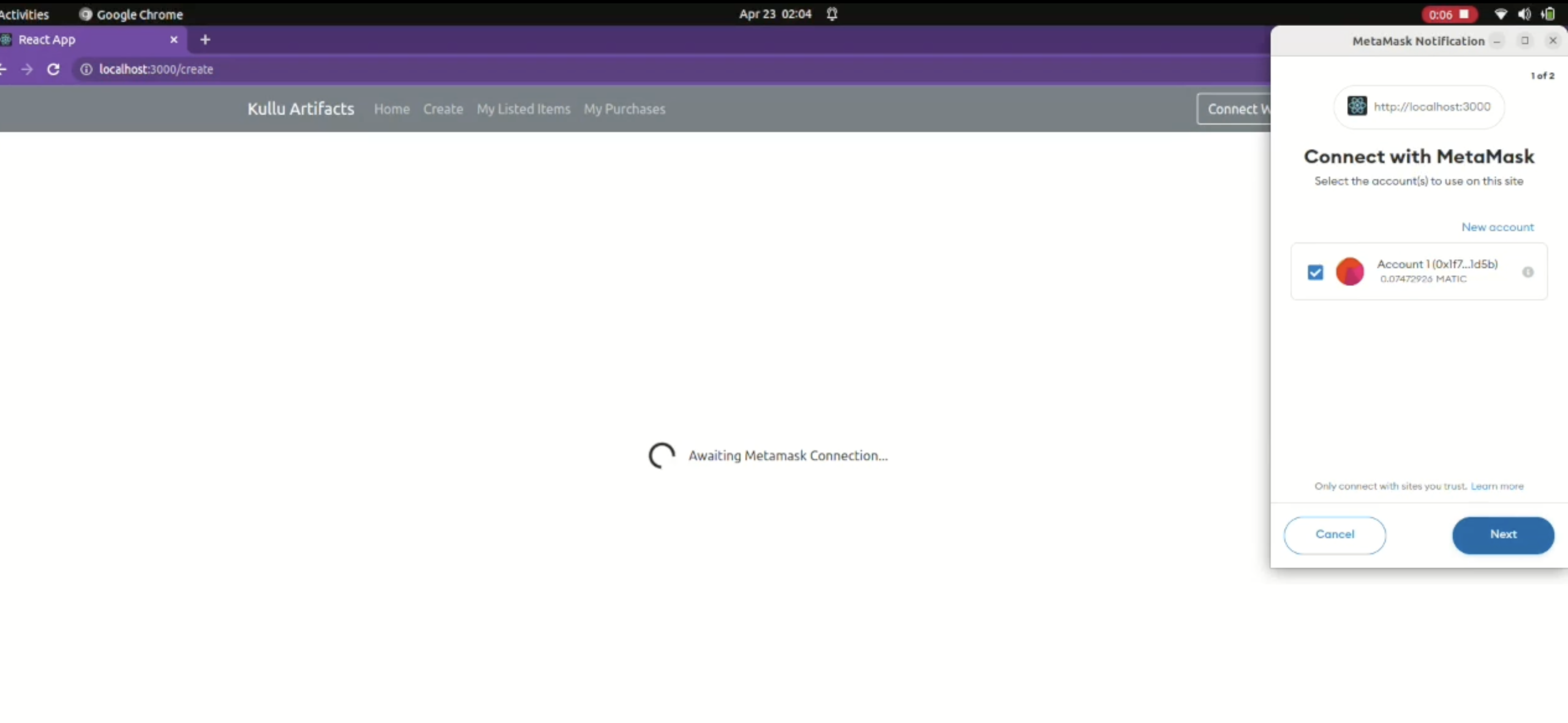Viewport: 1568px width, 723px height.
Task: Click the New account link
Action: click(1497, 227)
